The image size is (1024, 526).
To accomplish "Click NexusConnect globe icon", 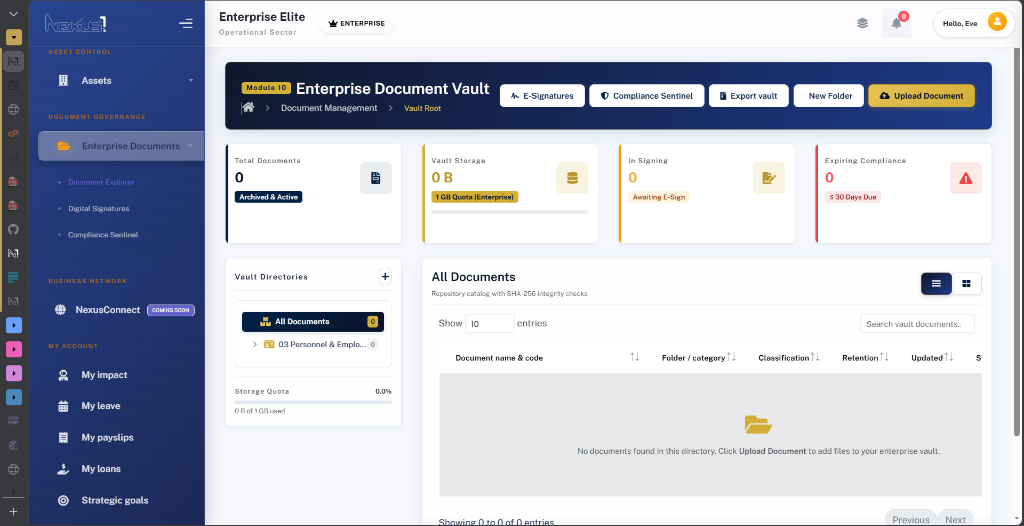I will click(61, 310).
